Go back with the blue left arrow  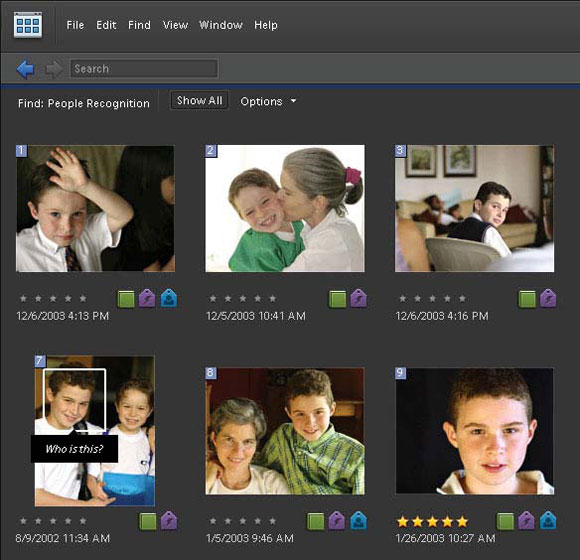point(26,69)
